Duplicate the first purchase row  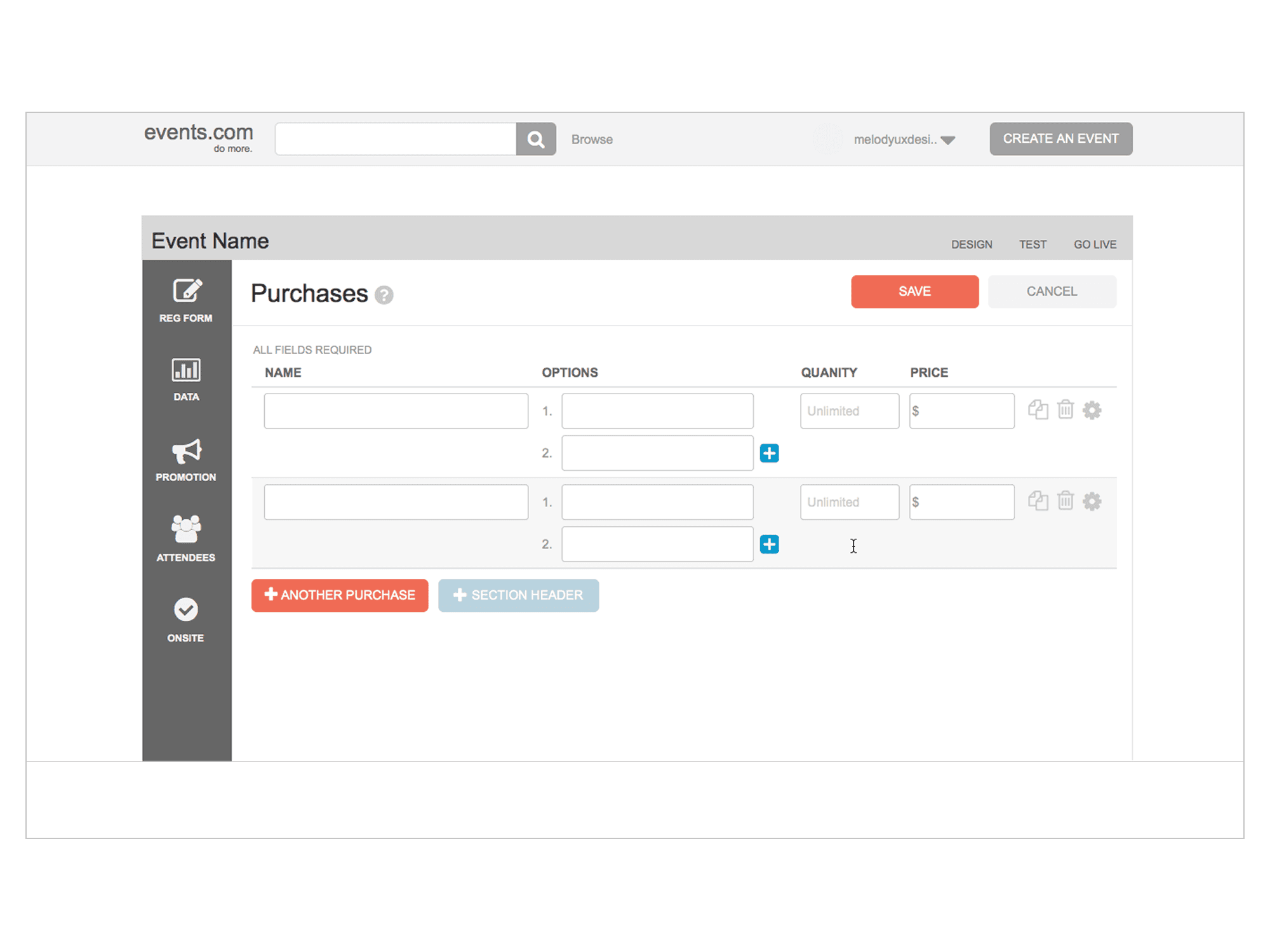[1038, 410]
